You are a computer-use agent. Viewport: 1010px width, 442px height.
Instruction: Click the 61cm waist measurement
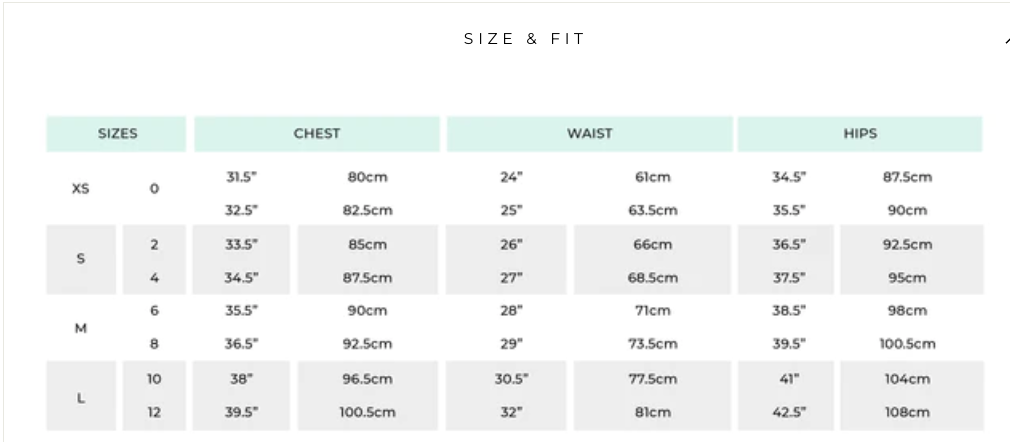pos(652,177)
